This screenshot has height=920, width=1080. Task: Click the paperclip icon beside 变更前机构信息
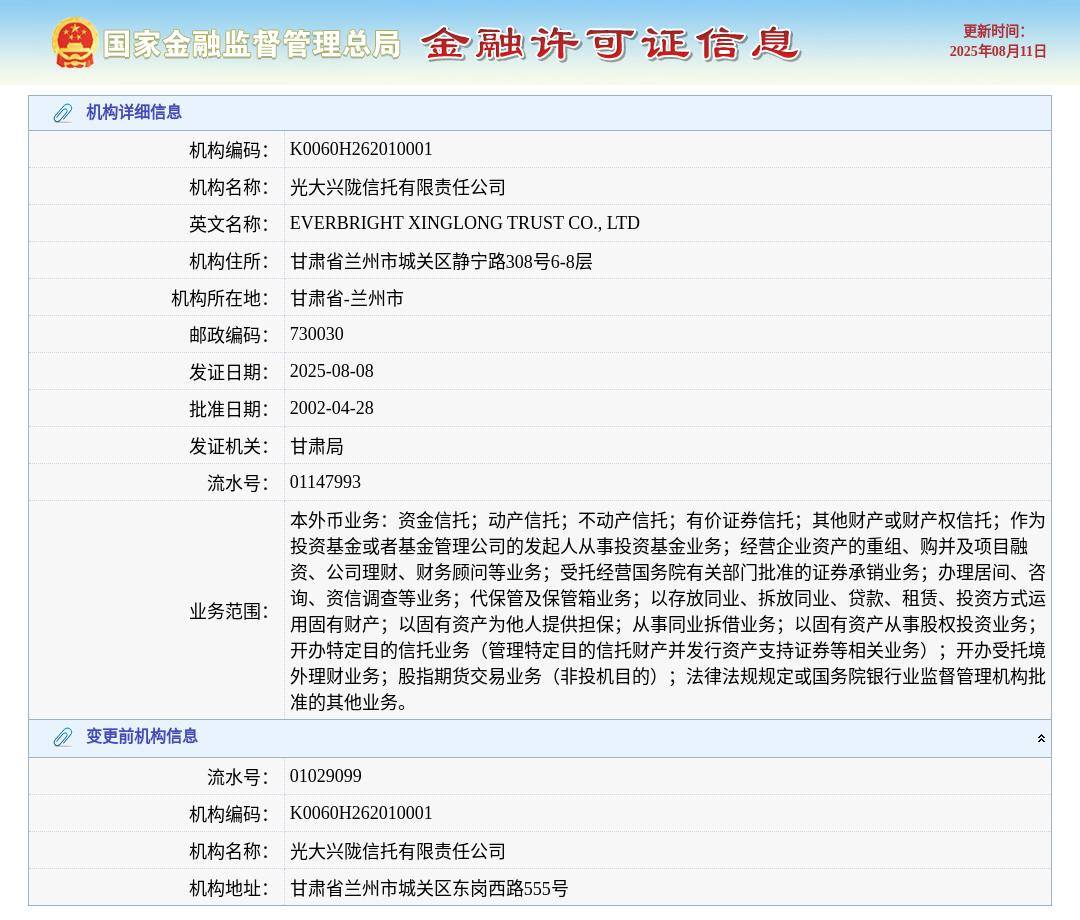pyautogui.click(x=62, y=737)
